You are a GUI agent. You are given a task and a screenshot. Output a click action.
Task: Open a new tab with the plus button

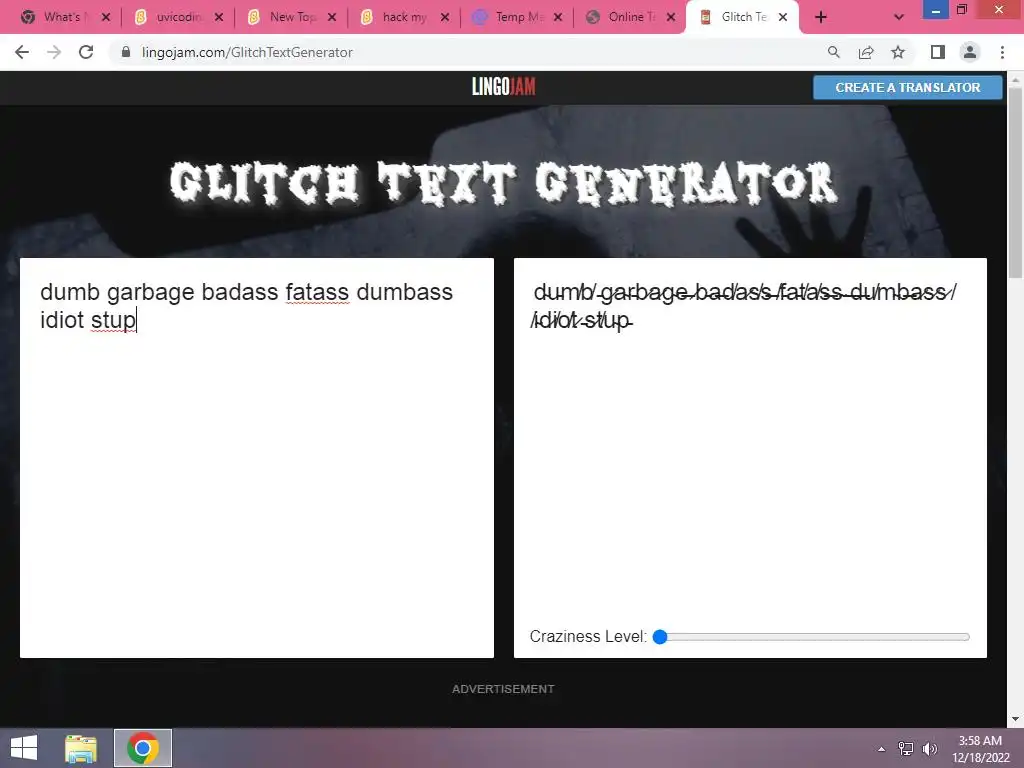point(821,17)
